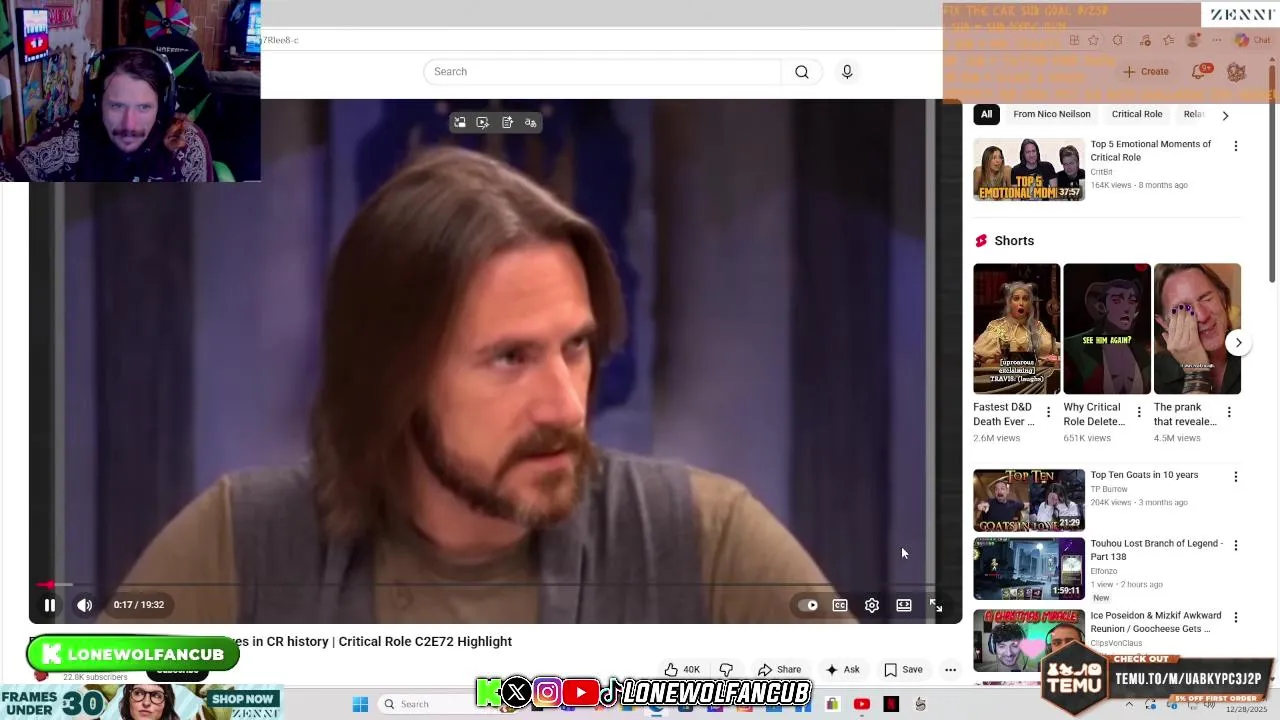The height and width of the screenshot is (720, 1280).
Task: Open Top 5 Emotional Moments video thumbnail
Action: [1029, 170]
